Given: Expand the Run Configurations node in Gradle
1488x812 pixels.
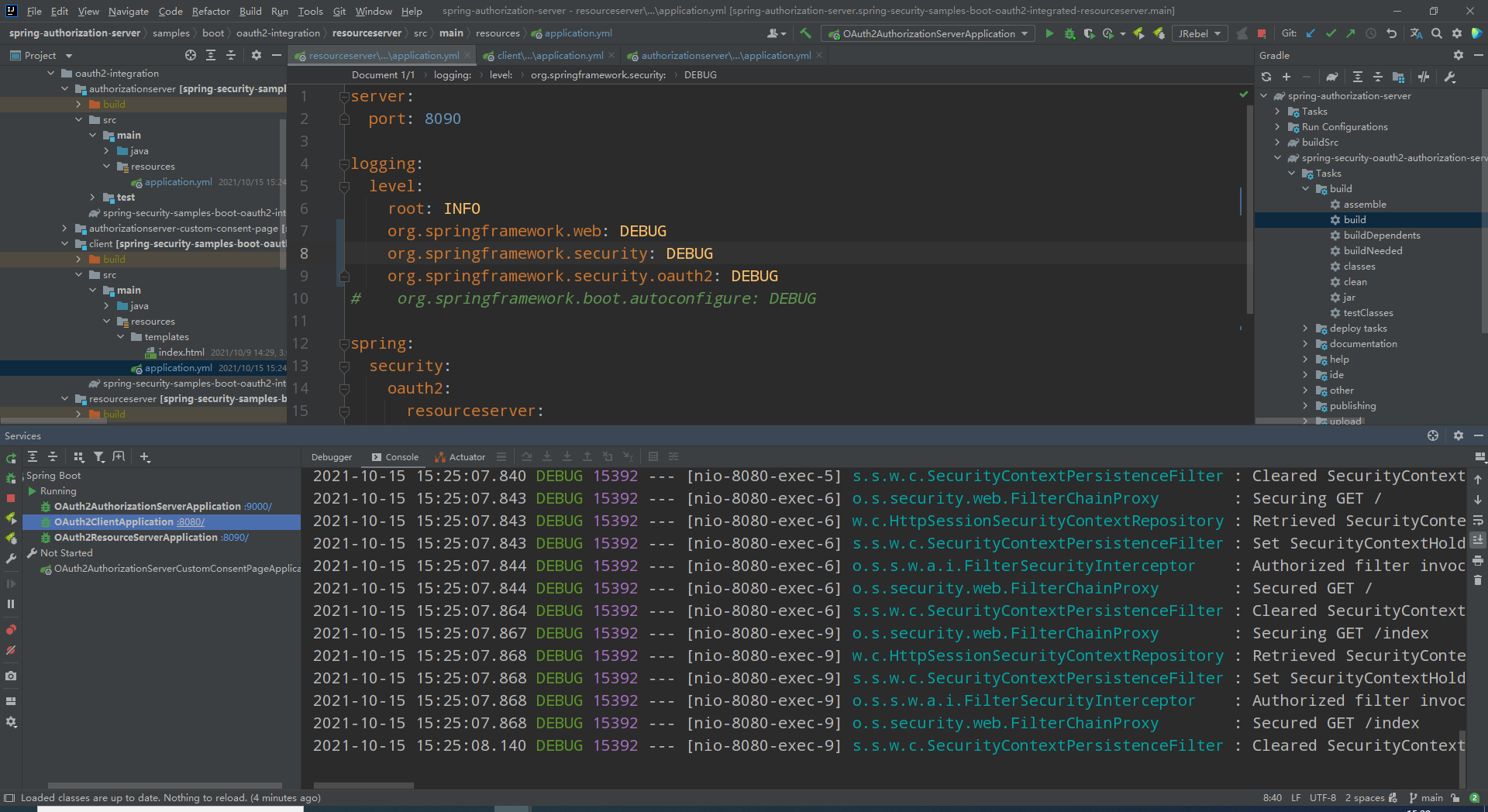Looking at the screenshot, I should click(1277, 127).
